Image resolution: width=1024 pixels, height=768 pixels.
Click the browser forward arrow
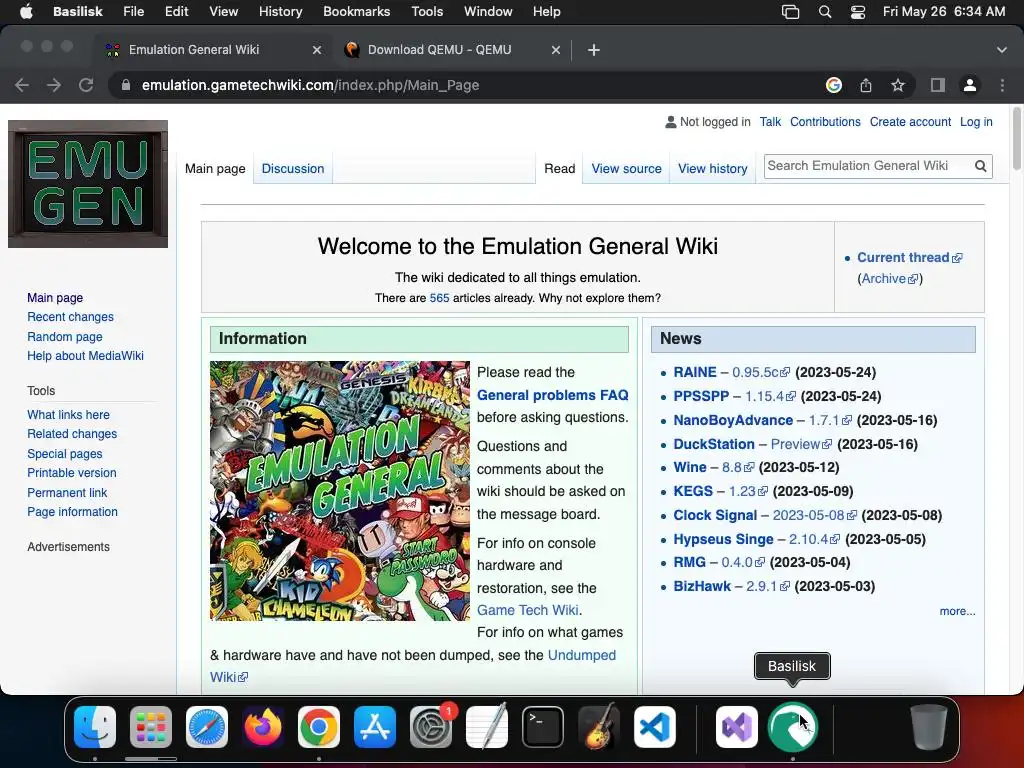pyautogui.click(x=54, y=86)
